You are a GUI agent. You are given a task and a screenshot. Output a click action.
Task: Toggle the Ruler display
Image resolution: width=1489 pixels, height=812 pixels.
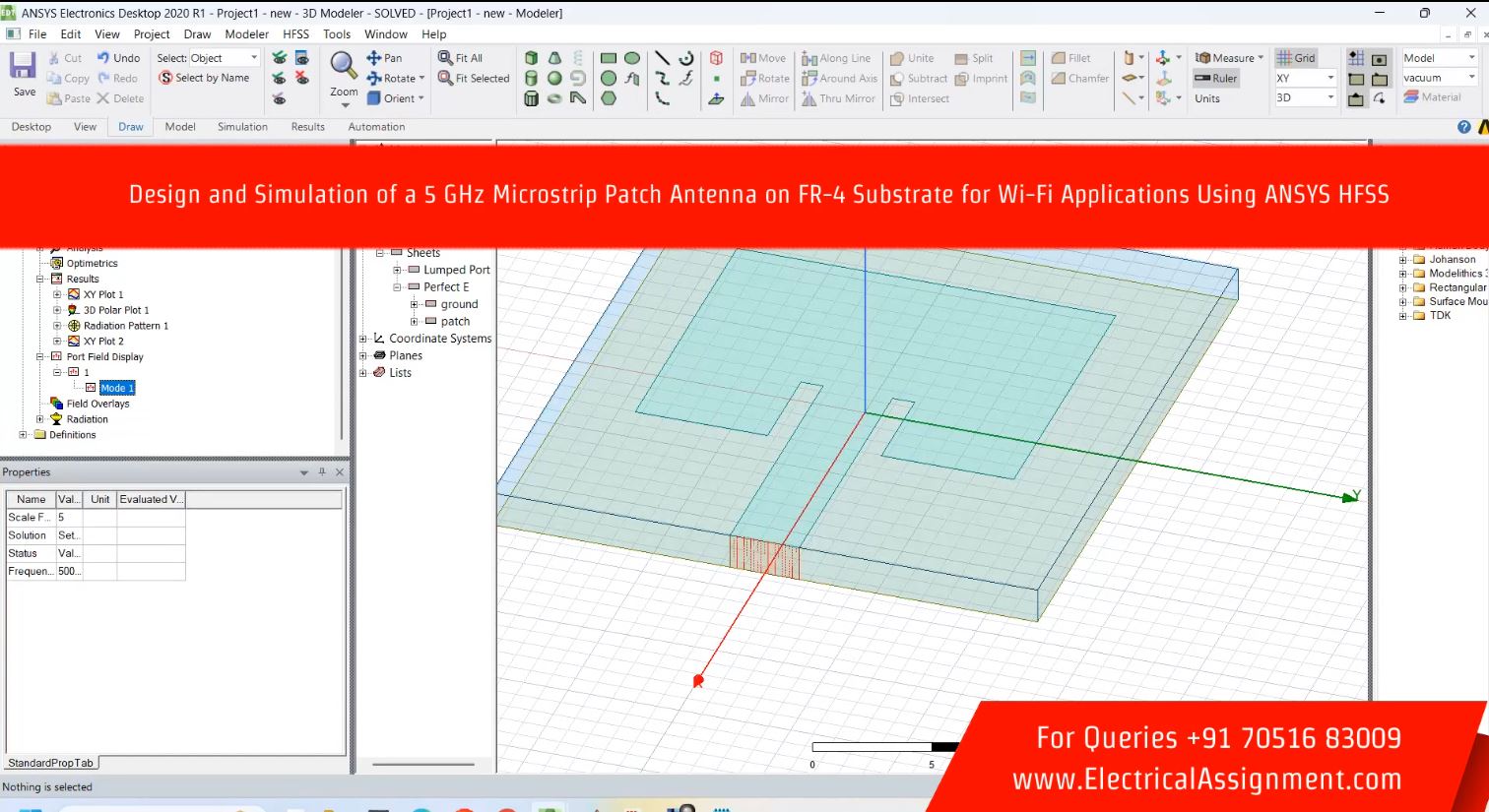click(1215, 79)
